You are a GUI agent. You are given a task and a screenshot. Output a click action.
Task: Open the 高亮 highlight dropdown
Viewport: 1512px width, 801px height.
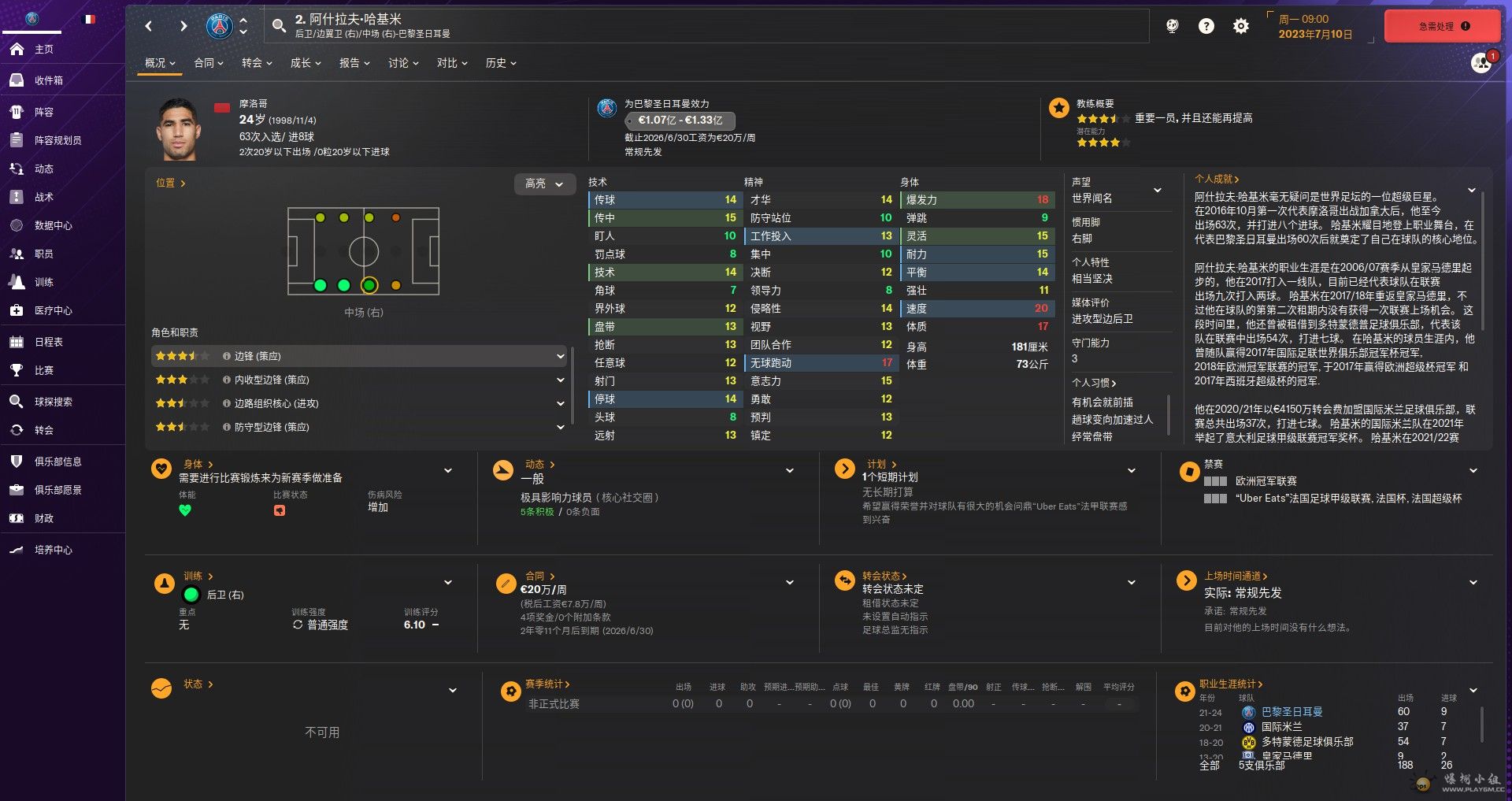tap(544, 184)
